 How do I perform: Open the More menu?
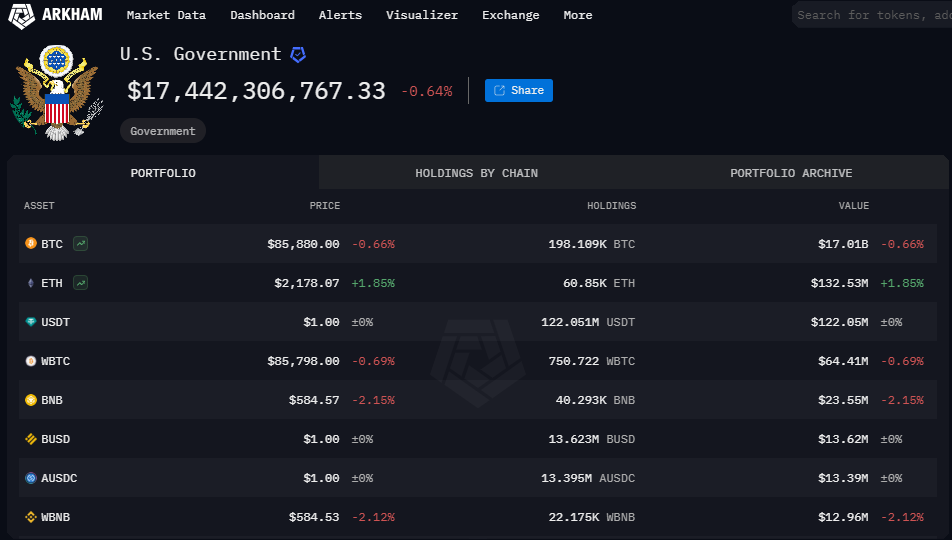(578, 15)
